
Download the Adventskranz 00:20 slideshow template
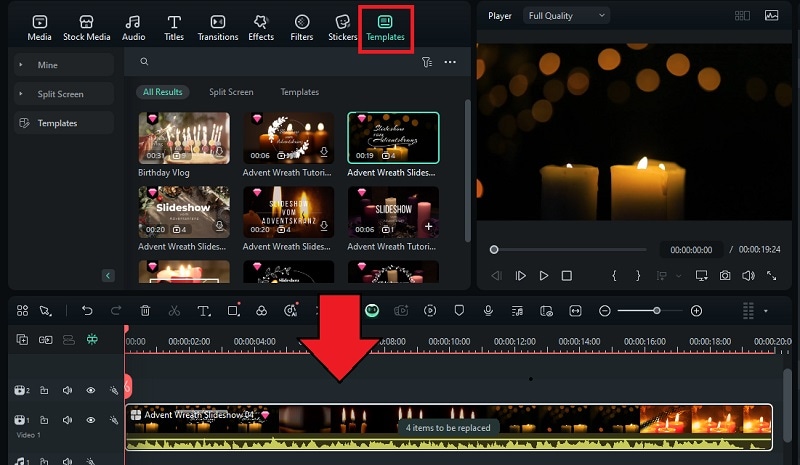(323, 226)
